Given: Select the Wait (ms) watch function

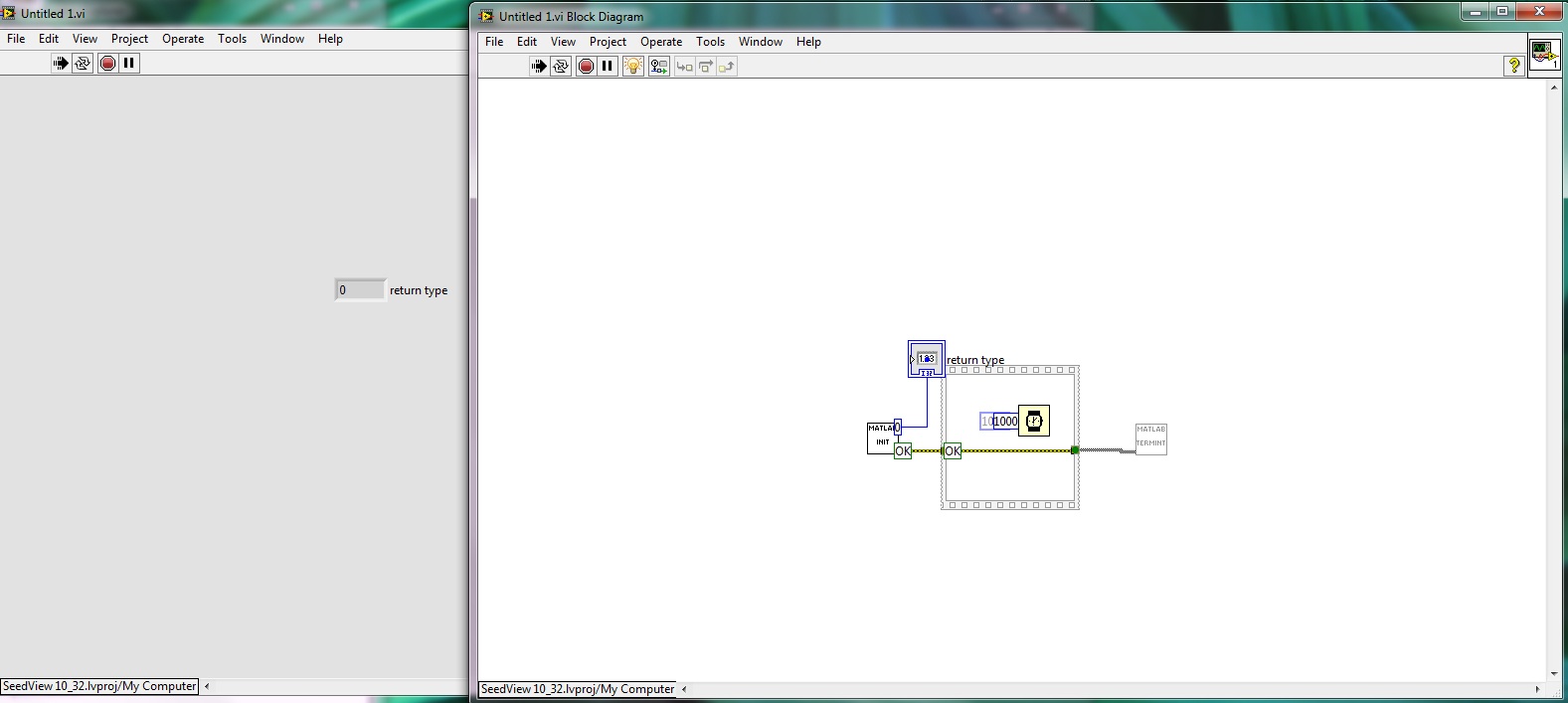Looking at the screenshot, I should pos(1034,421).
